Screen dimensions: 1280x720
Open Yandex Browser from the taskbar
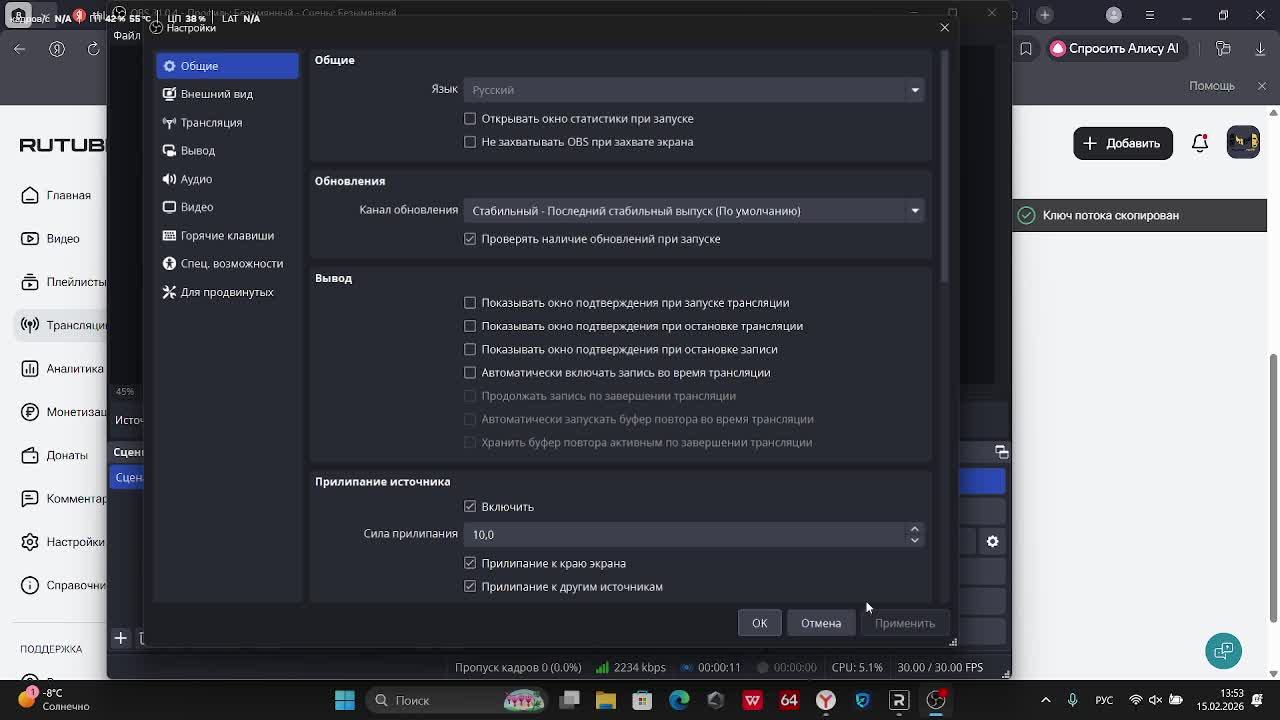pyautogui.click(x=826, y=700)
